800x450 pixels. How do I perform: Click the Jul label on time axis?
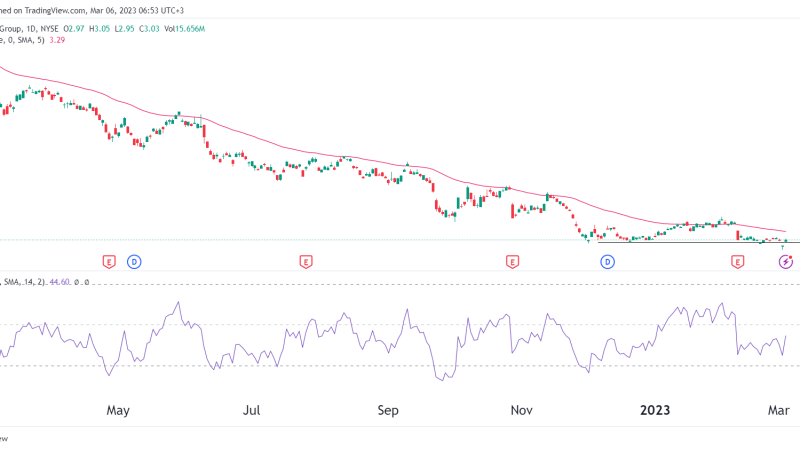click(x=252, y=410)
